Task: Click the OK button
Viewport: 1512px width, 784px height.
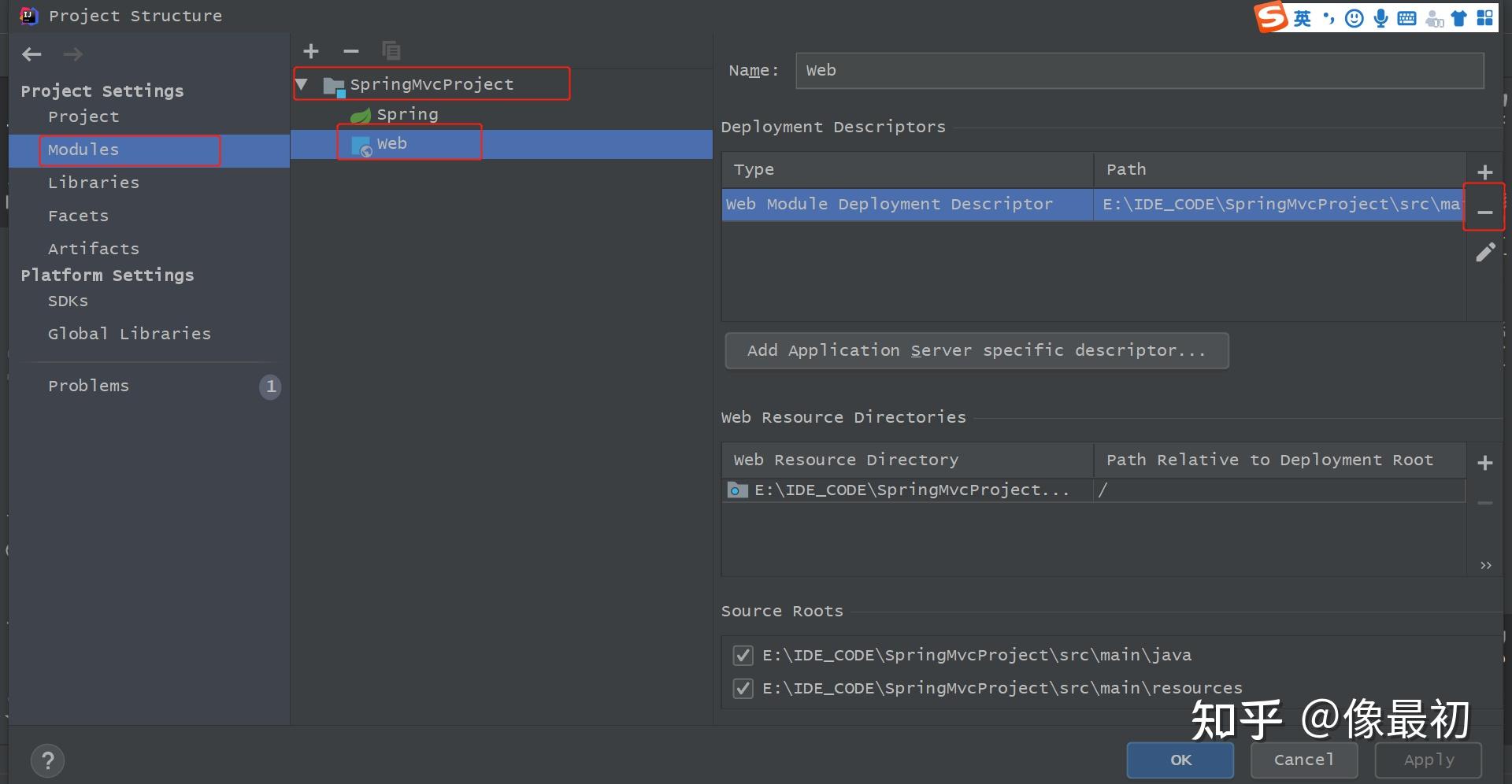Action: (1180, 760)
